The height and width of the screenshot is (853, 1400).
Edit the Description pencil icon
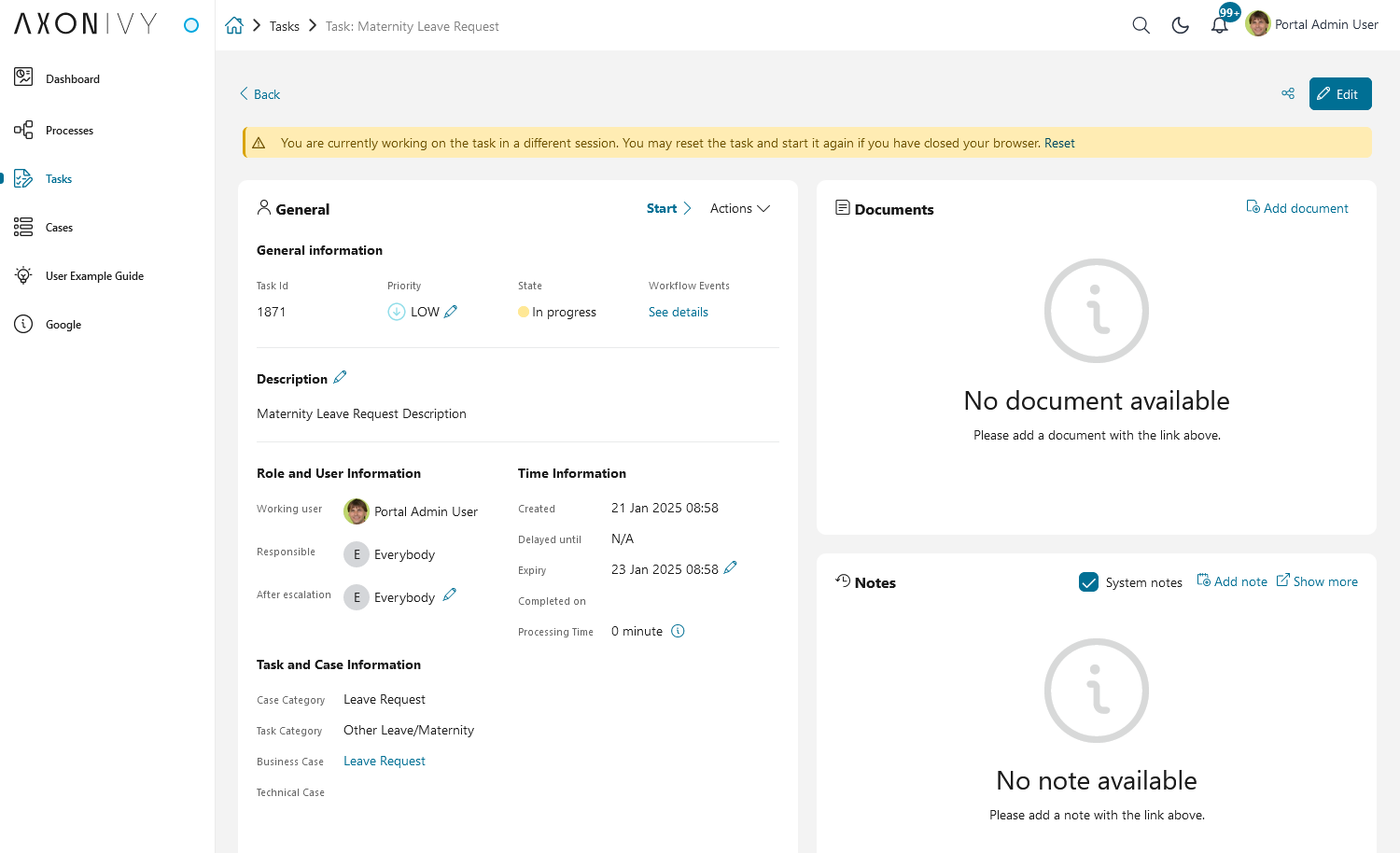[340, 377]
